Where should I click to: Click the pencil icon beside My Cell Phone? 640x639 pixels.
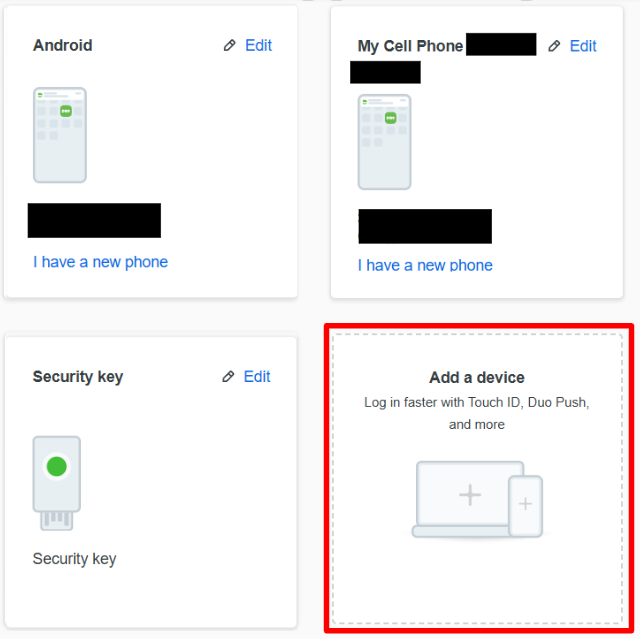click(554, 47)
